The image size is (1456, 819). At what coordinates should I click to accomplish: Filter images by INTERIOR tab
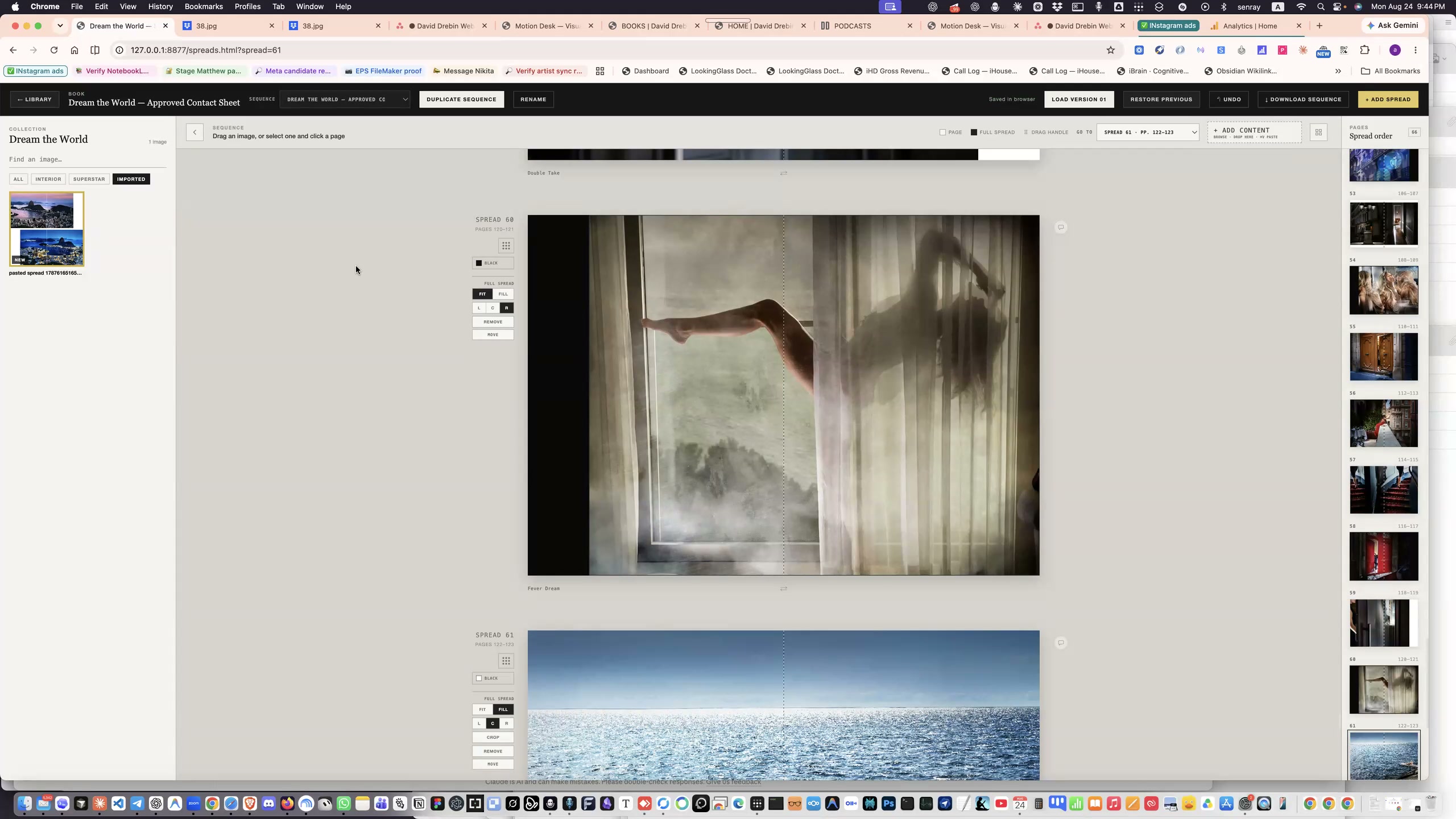[x=48, y=179]
